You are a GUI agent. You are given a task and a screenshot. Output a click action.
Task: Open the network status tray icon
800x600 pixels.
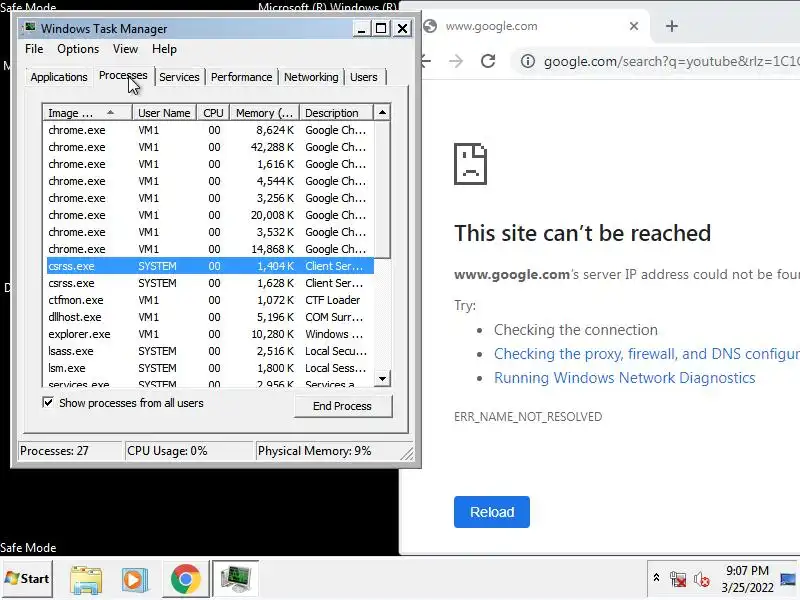(x=678, y=579)
